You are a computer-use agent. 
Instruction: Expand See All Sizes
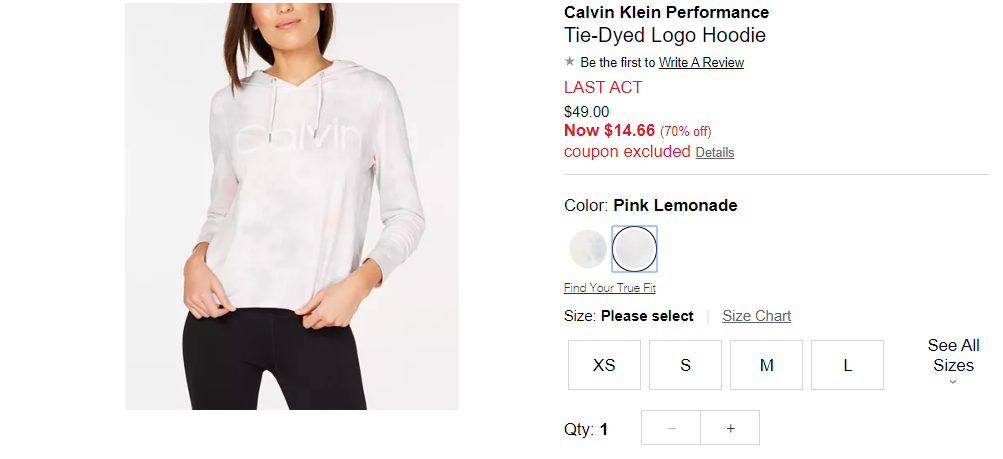pos(953,355)
